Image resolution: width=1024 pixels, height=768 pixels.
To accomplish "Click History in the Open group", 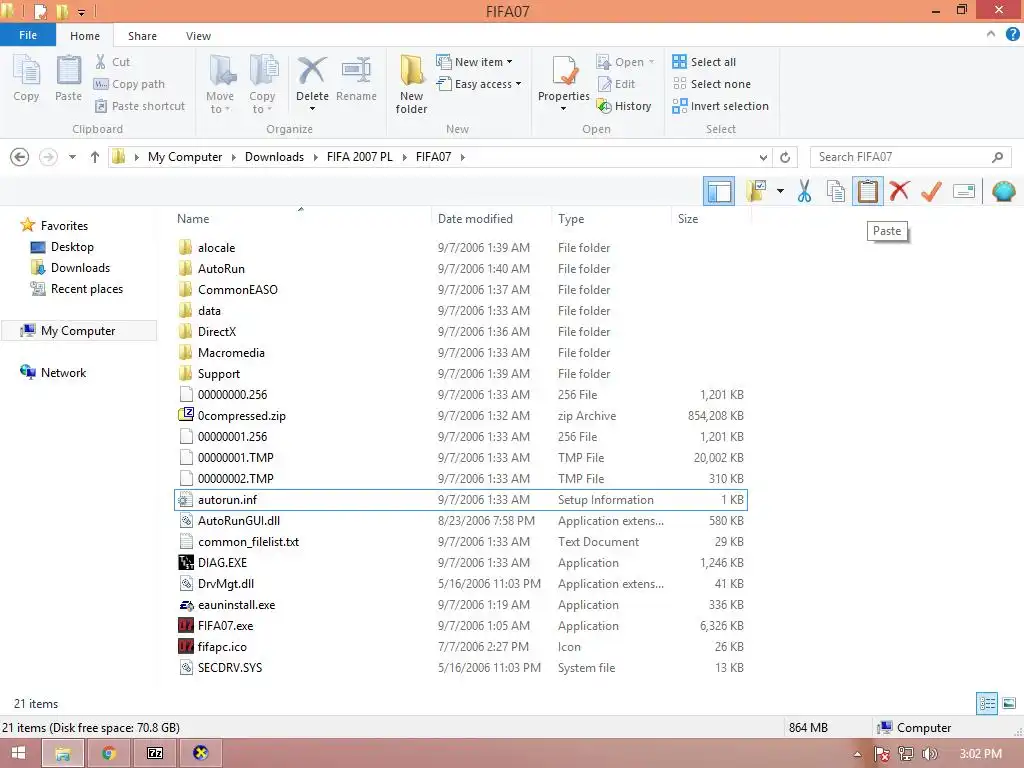I will [624, 106].
